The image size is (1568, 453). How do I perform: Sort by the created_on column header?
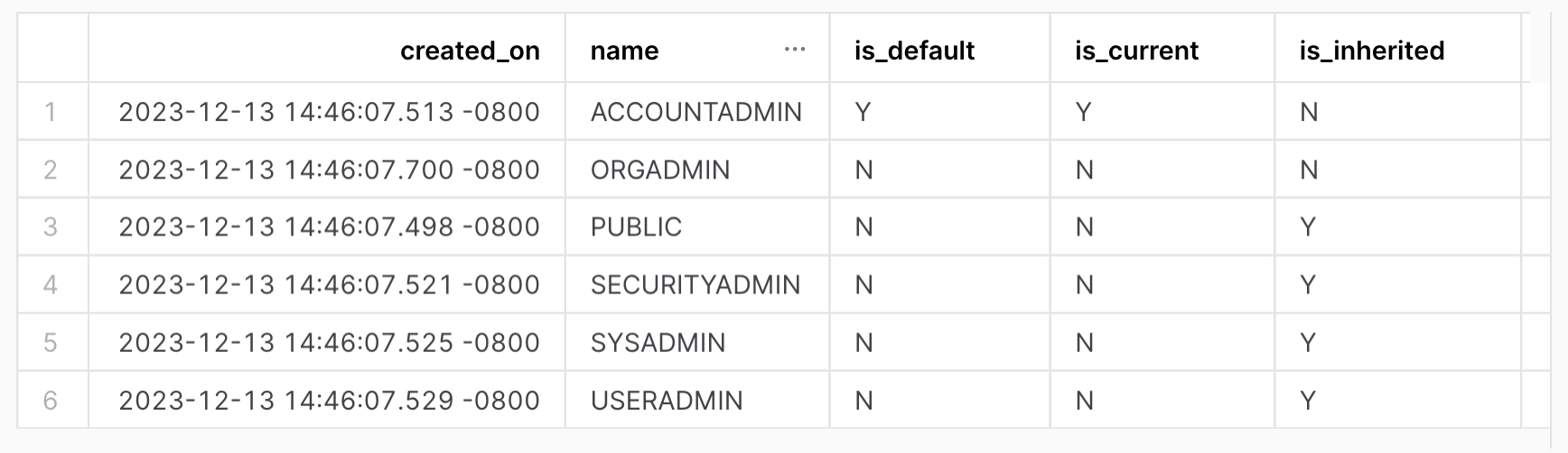[470, 51]
